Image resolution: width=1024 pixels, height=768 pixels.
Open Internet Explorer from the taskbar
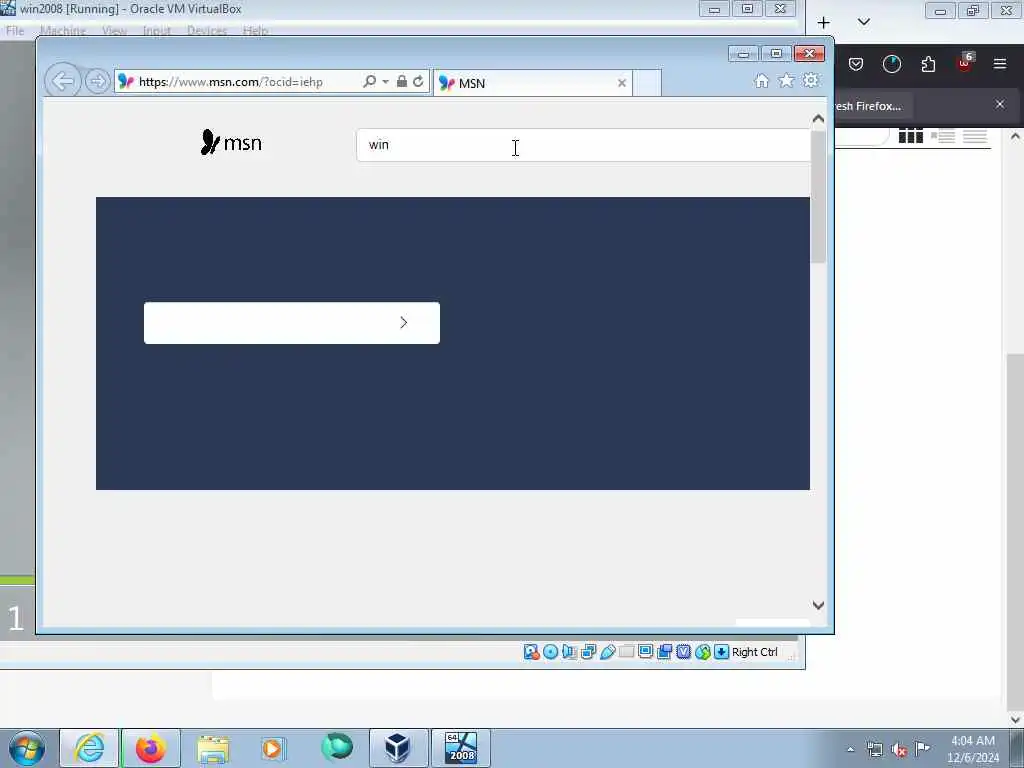(x=89, y=748)
